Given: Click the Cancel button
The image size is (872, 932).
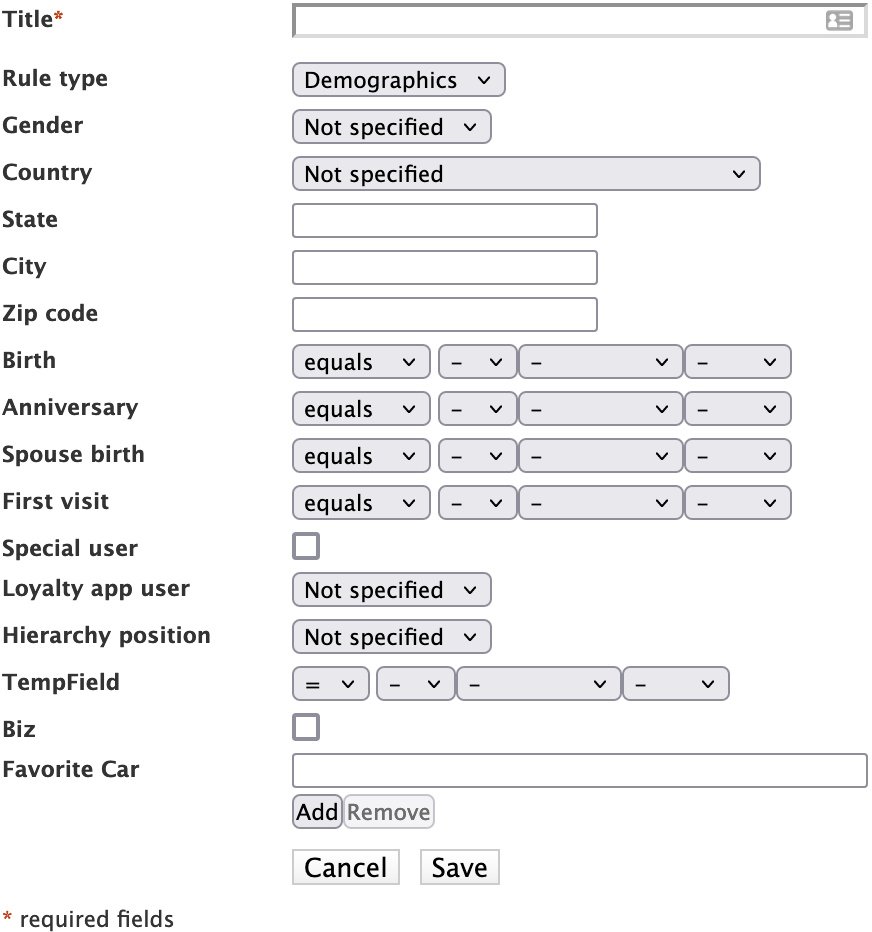Looking at the screenshot, I should pyautogui.click(x=345, y=867).
